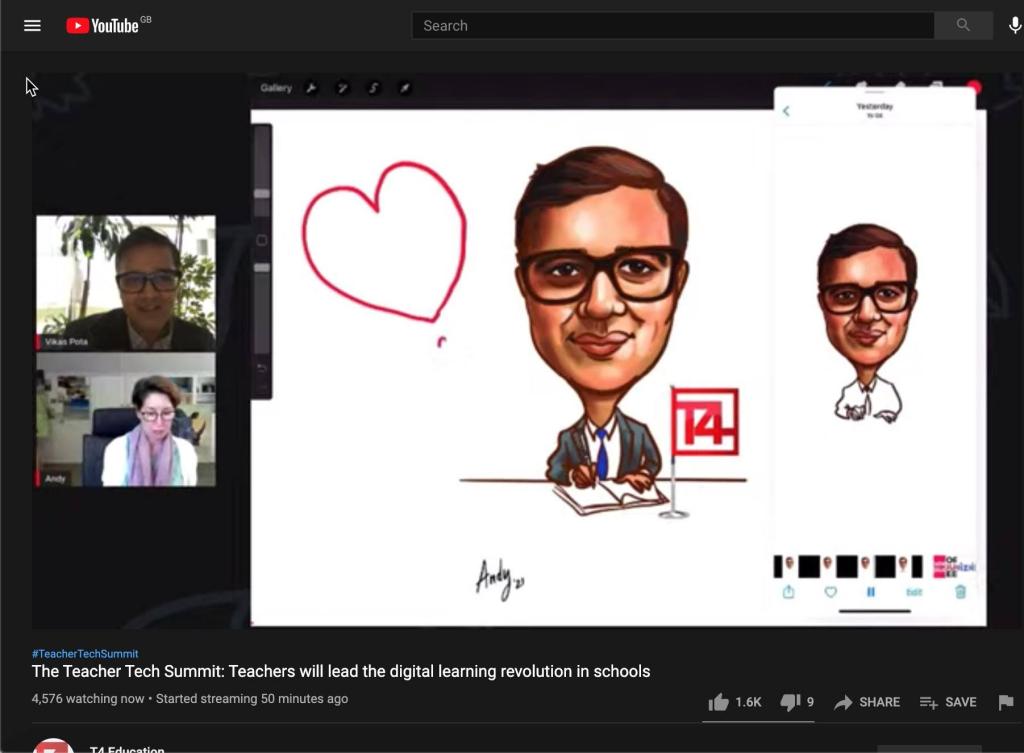Save video to a playlist

(x=948, y=702)
